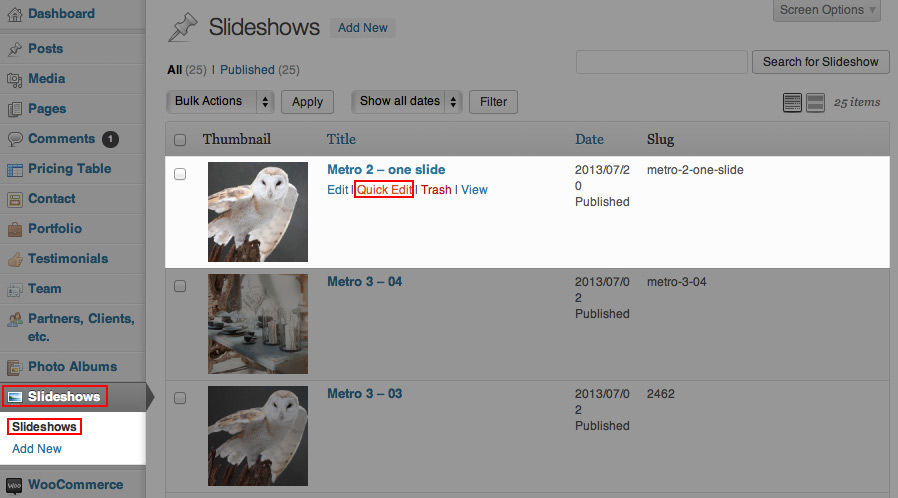The width and height of the screenshot is (898, 498).
Task: Open the Bulk Actions dropdown
Action: pos(220,101)
